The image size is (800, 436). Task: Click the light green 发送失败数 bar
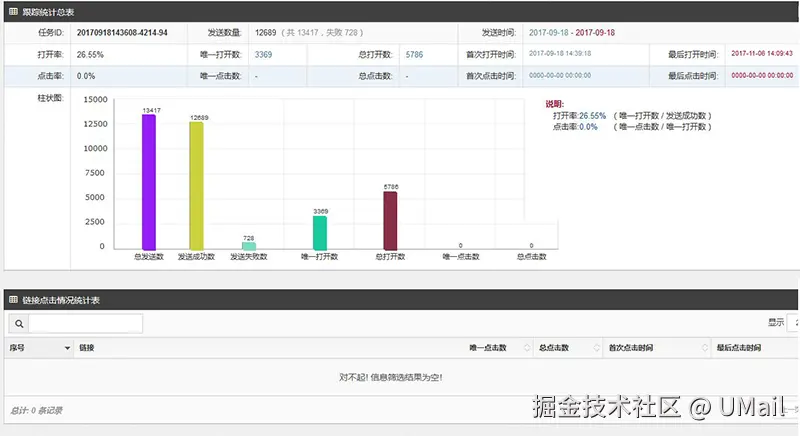point(248,246)
